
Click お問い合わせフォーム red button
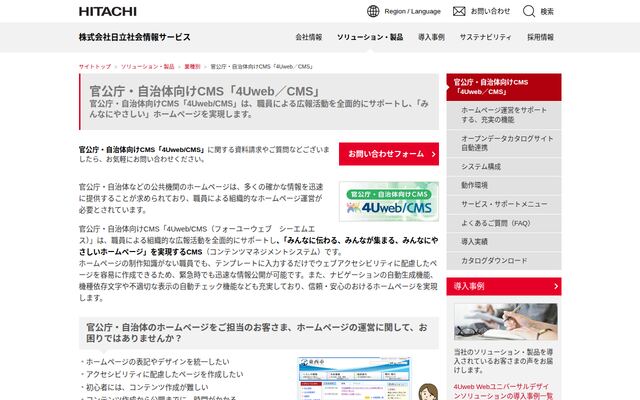389,154
